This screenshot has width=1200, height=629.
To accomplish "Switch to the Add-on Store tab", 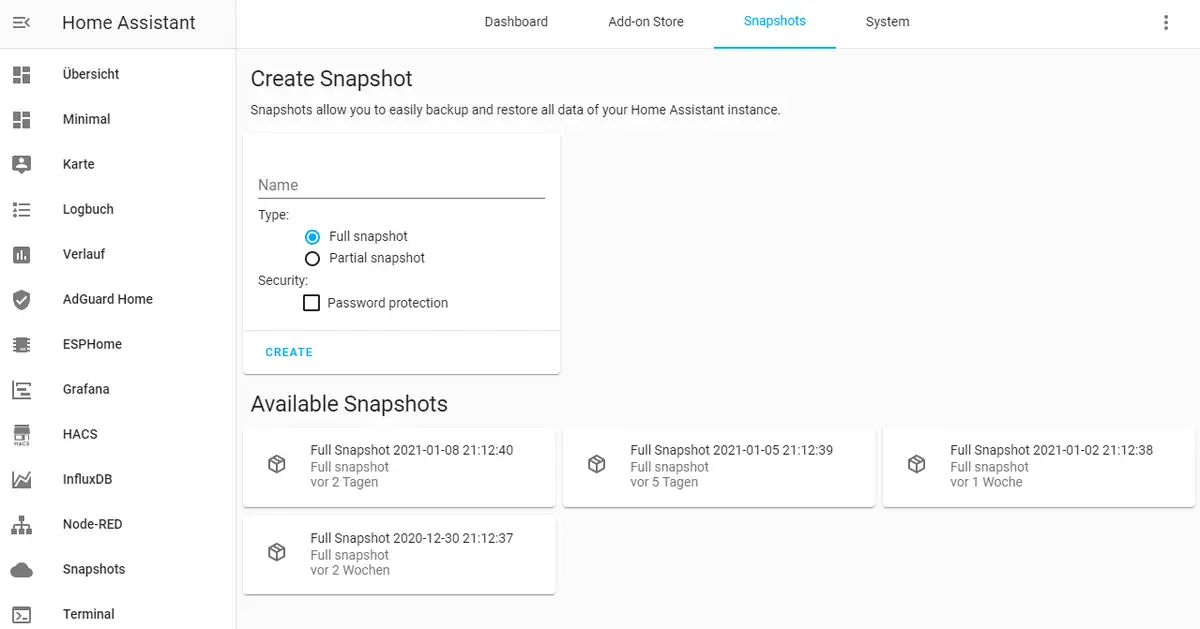I will [x=646, y=22].
